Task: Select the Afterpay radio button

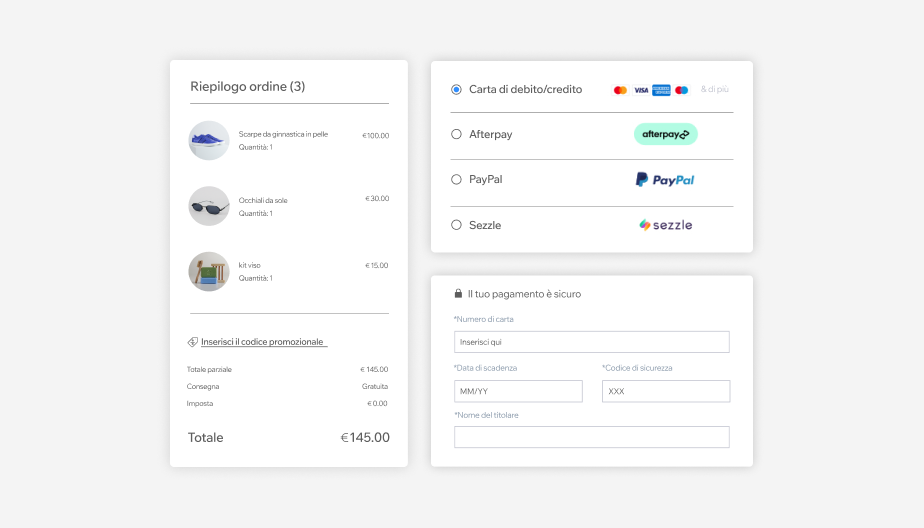Action: coord(456,134)
